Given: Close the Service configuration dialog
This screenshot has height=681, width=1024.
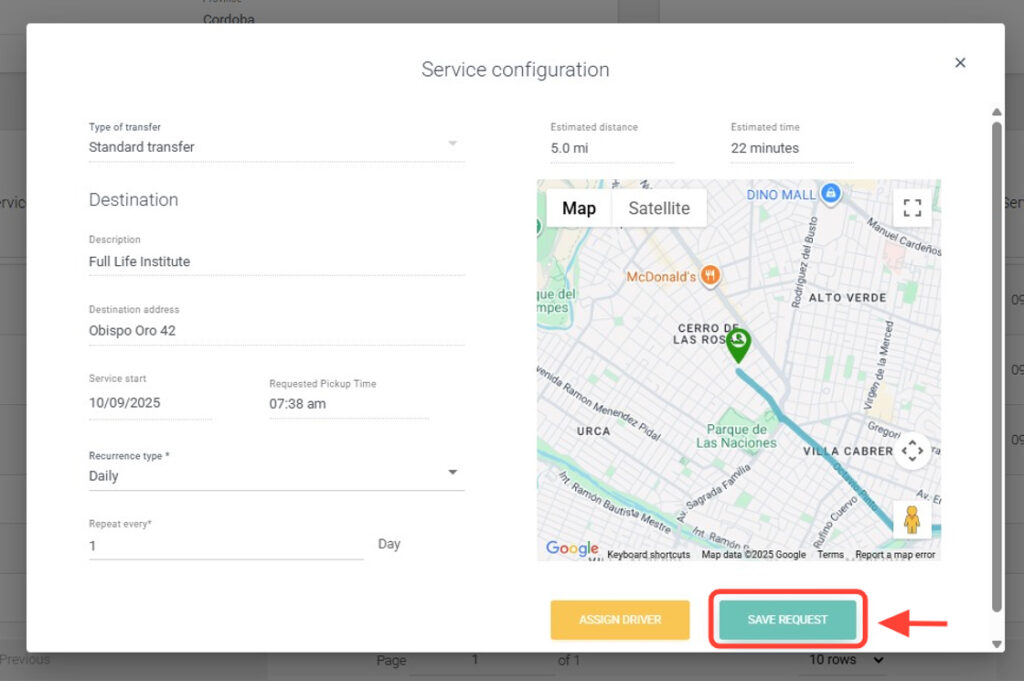Looking at the screenshot, I should [x=960, y=63].
